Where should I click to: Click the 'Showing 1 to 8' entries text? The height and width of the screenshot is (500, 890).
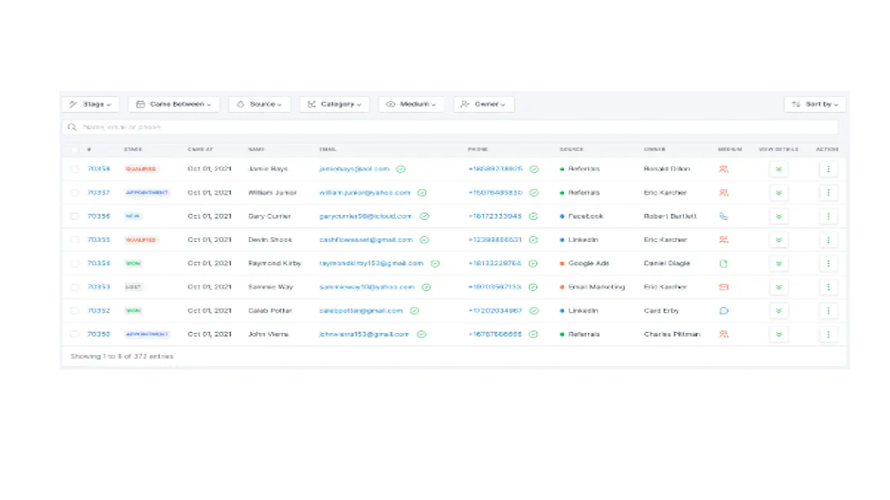point(122,356)
